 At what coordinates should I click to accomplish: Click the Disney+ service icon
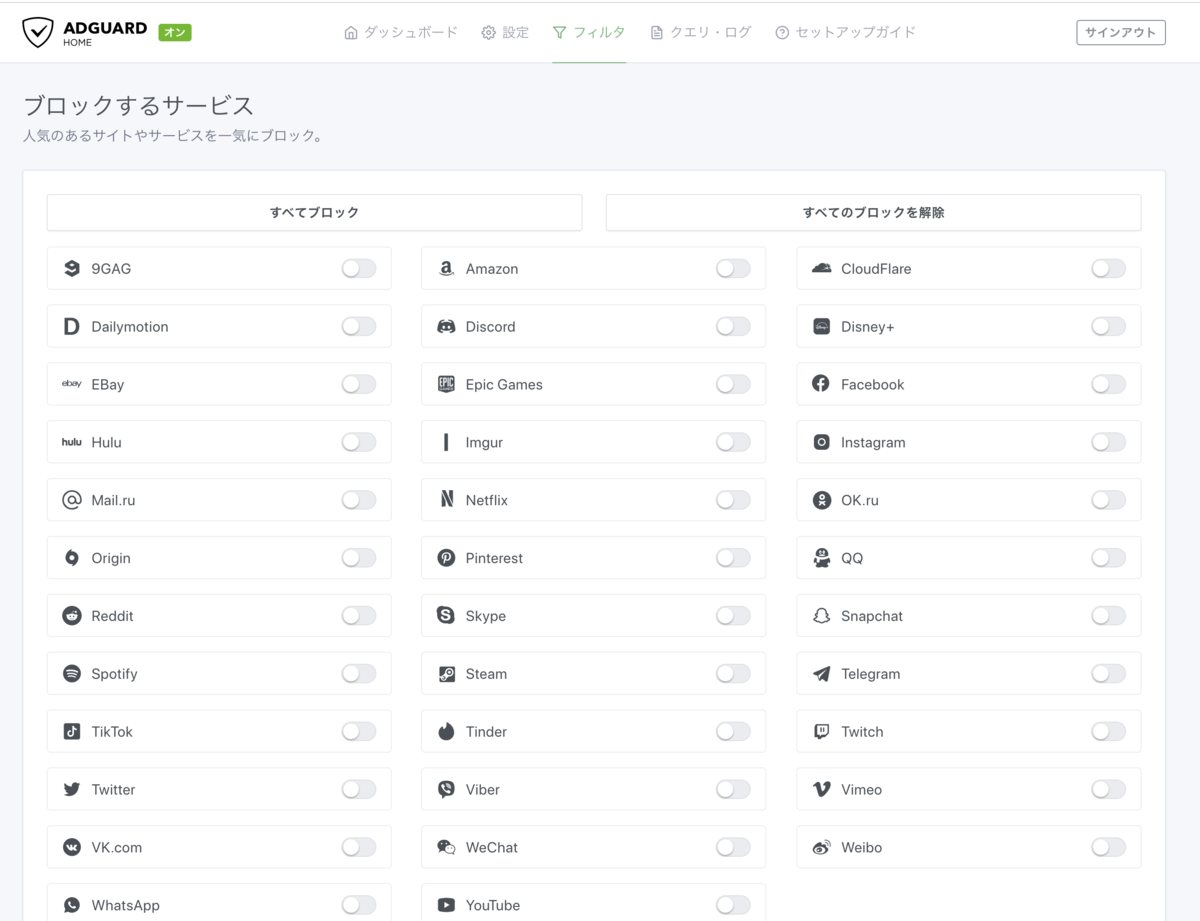coord(821,326)
